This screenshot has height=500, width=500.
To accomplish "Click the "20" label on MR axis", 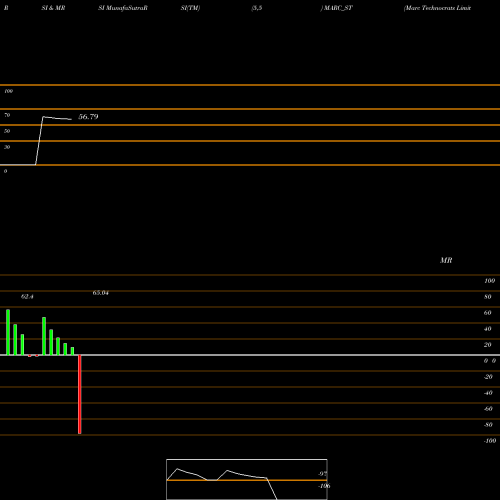I will pos(487,345).
